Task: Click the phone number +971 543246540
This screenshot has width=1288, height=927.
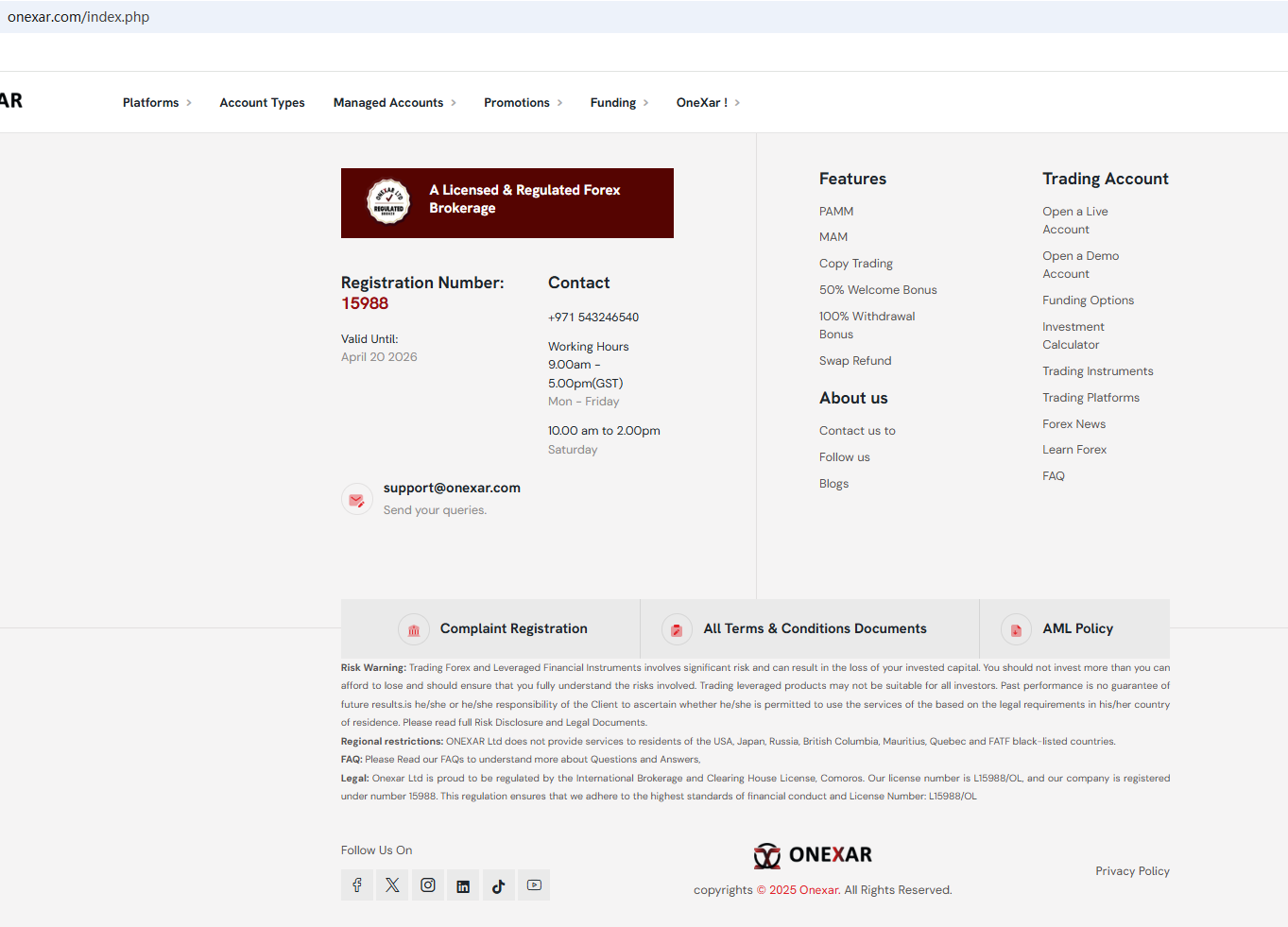Action: (x=593, y=318)
